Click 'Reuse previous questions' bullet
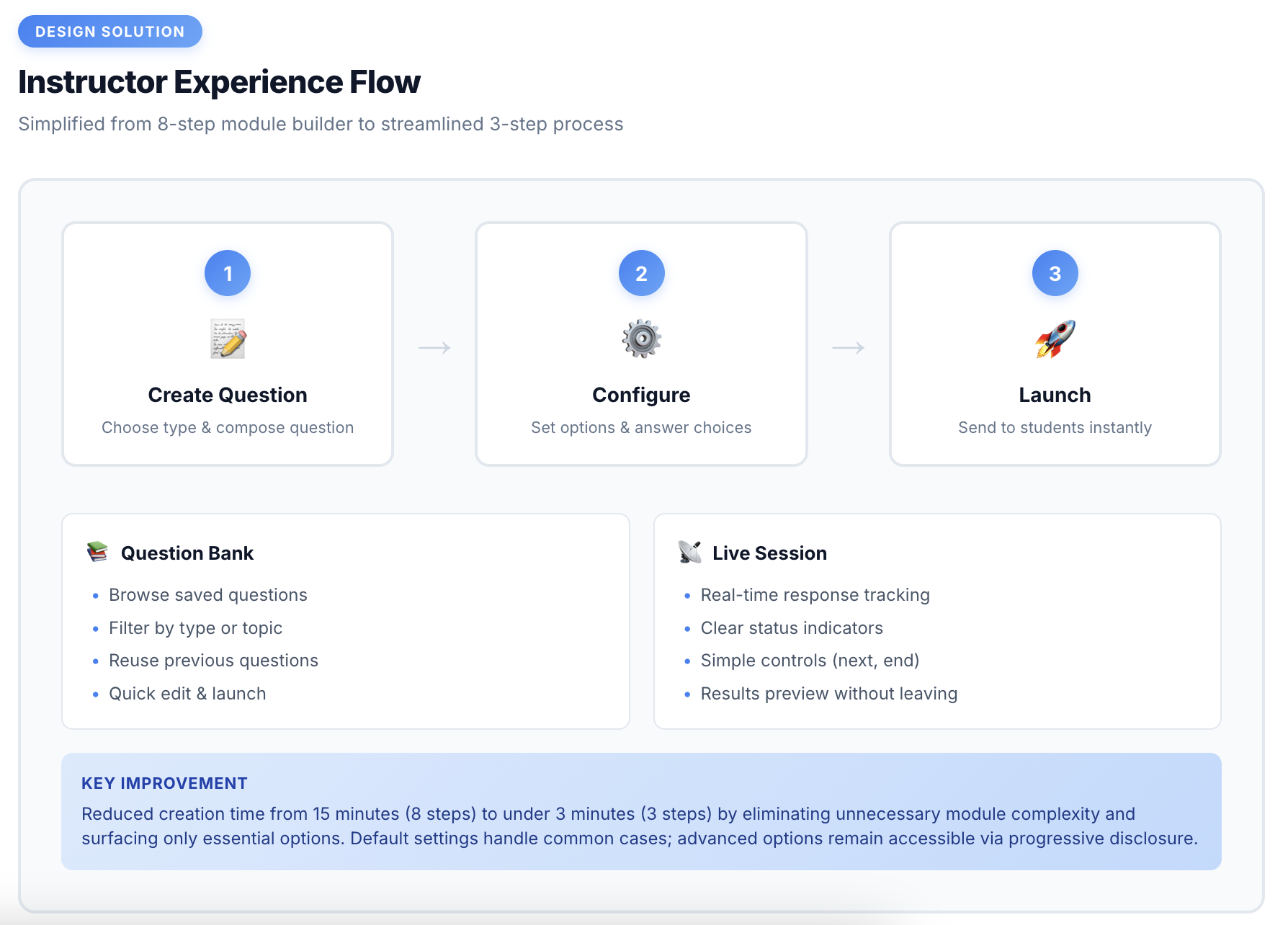1288x925 pixels. point(213,661)
